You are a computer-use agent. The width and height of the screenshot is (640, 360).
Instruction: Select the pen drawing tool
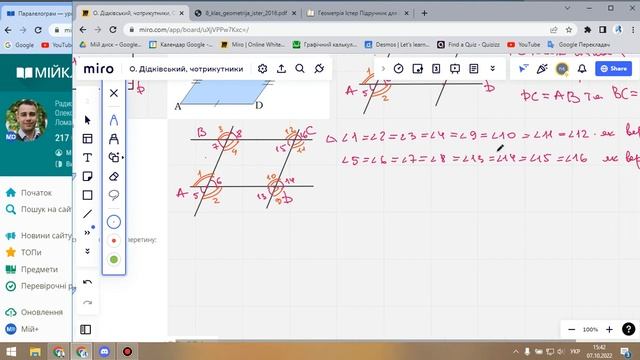pyautogui.click(x=114, y=120)
